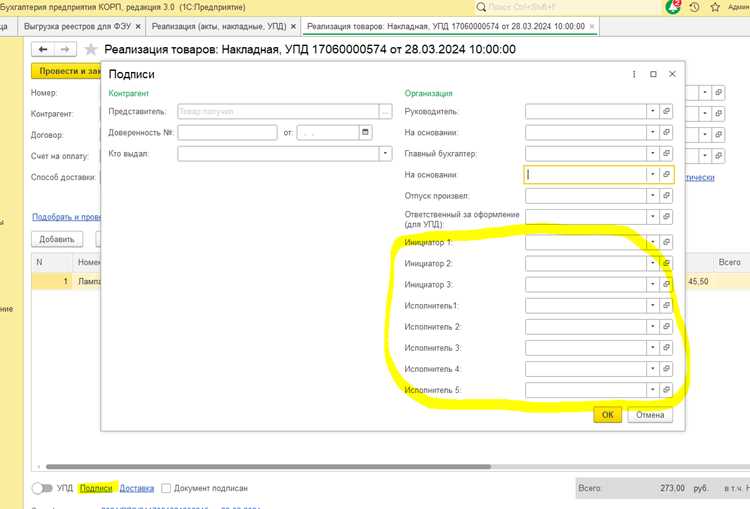Expand the Главный бухгалтер dropdown
The image size is (750, 509).
point(652,154)
